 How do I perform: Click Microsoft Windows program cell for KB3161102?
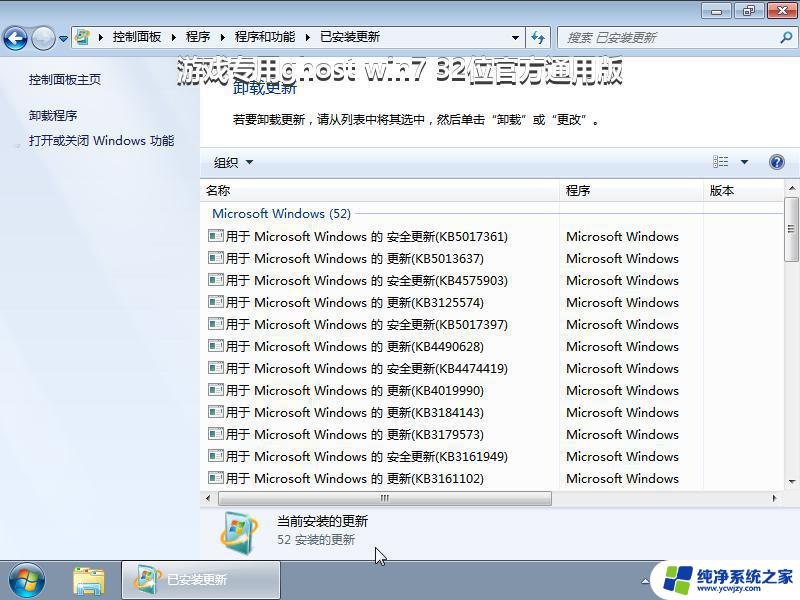(x=622, y=478)
